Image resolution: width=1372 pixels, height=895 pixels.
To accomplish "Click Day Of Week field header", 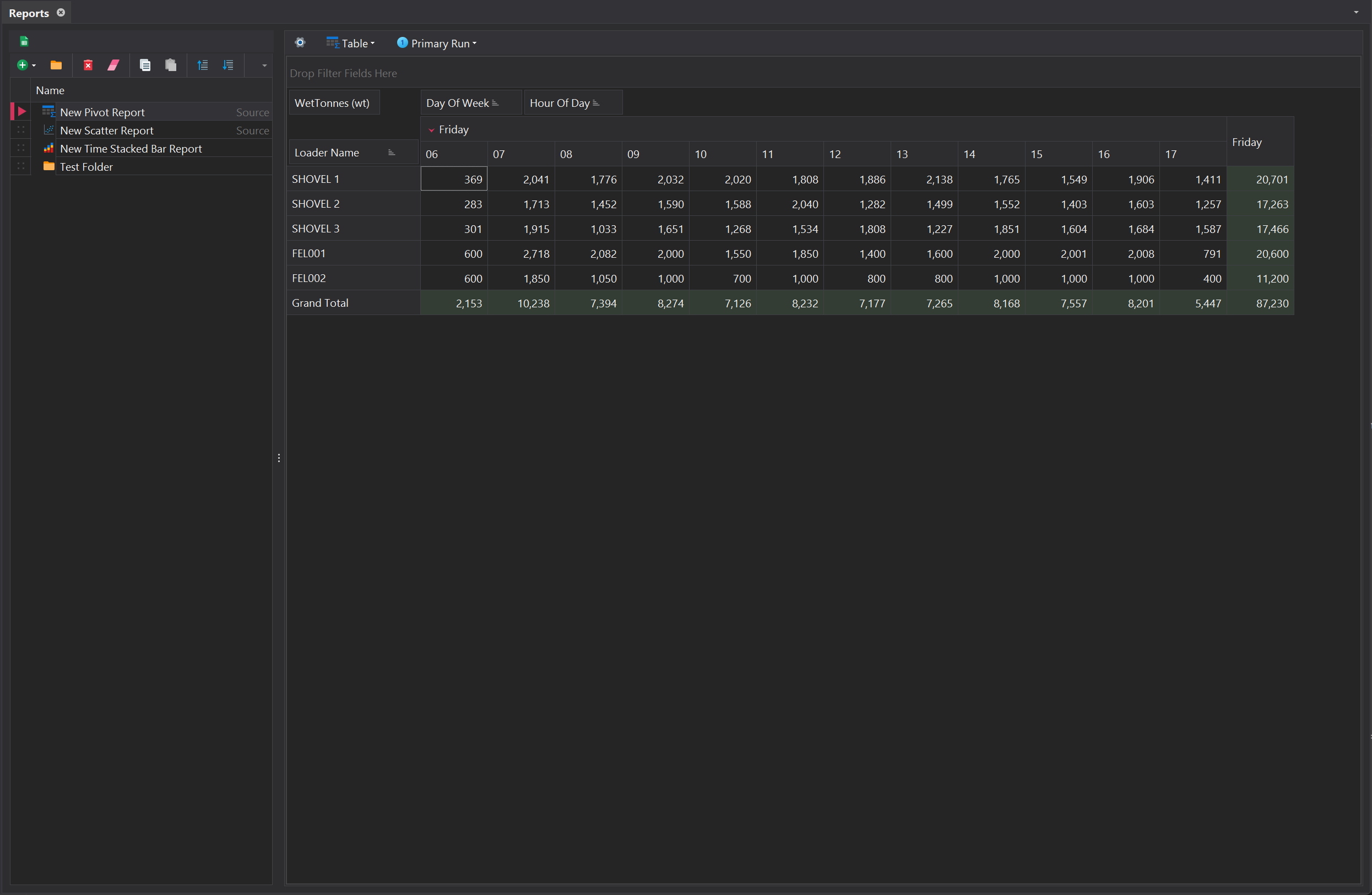I will [x=457, y=103].
